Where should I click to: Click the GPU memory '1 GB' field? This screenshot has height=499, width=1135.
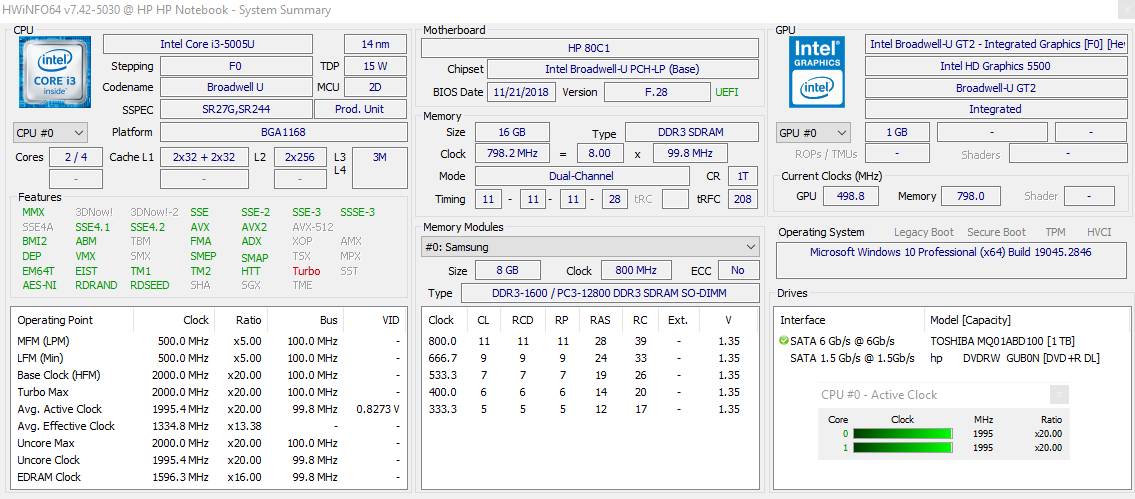pos(897,133)
